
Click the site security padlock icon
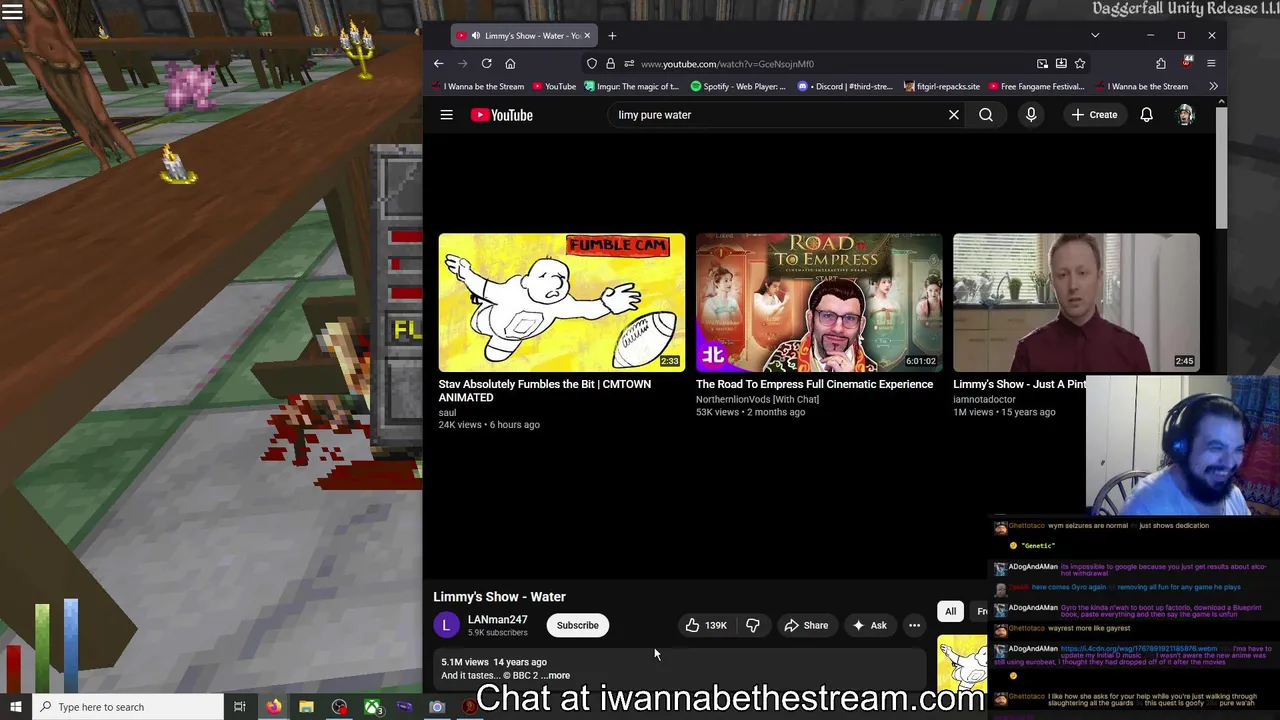coord(610,64)
